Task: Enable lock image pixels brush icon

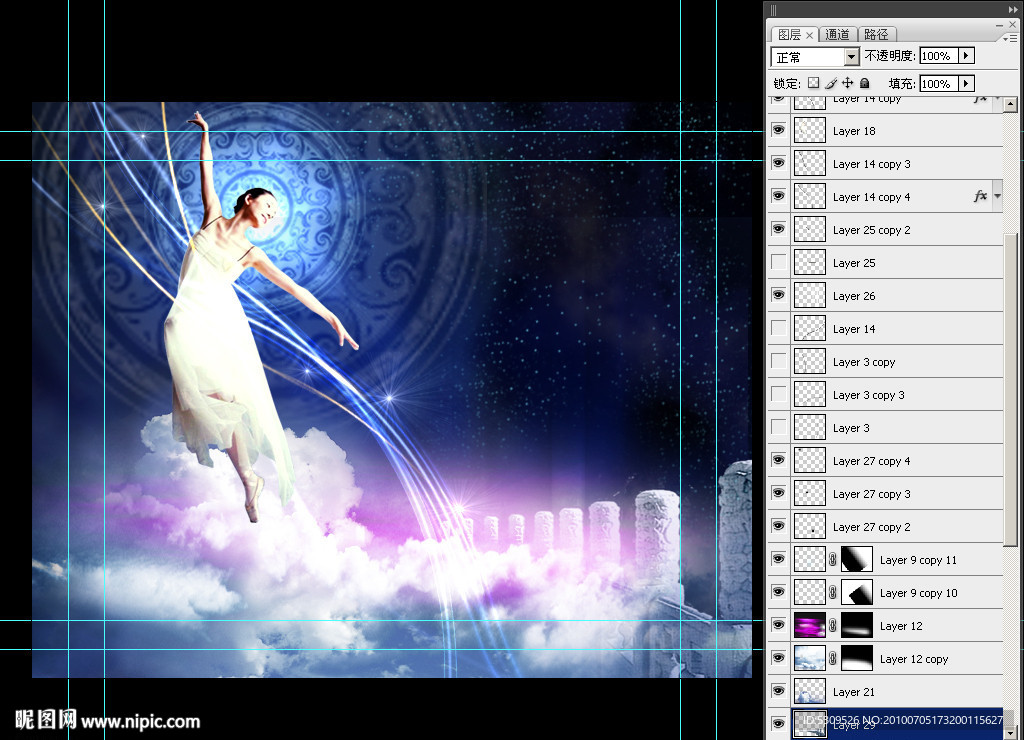Action: pos(831,83)
